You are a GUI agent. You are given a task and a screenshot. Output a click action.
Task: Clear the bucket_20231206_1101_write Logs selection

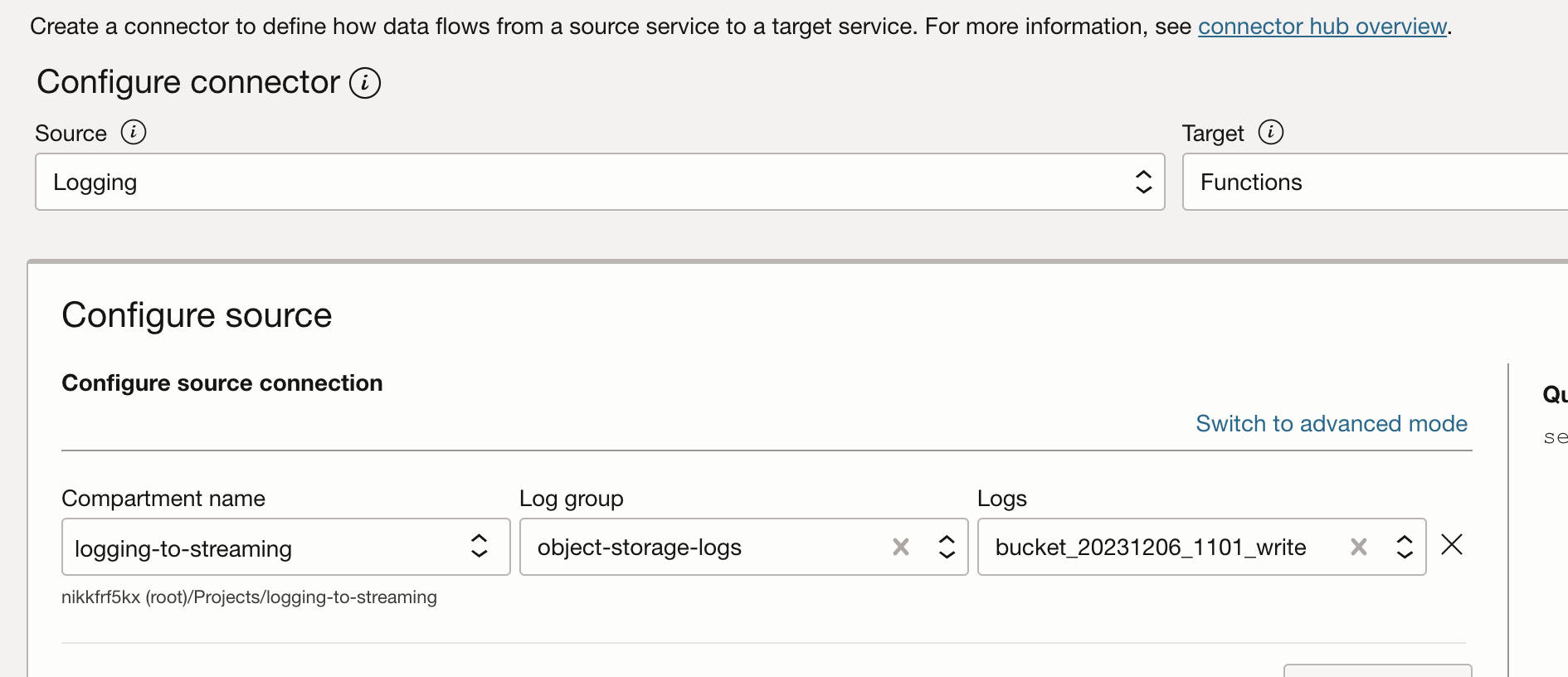[x=1359, y=547]
